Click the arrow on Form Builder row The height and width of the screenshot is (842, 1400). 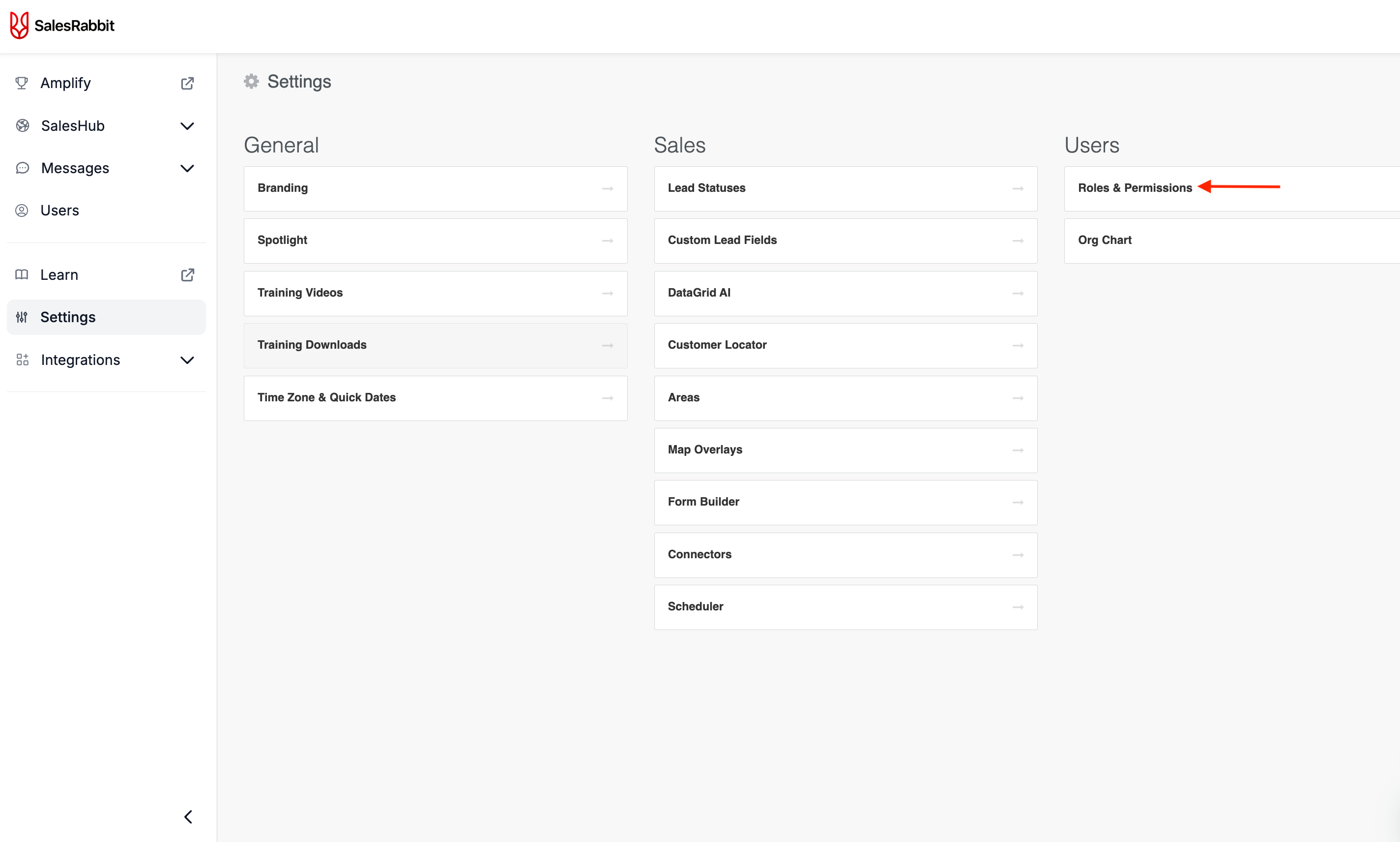(1018, 503)
